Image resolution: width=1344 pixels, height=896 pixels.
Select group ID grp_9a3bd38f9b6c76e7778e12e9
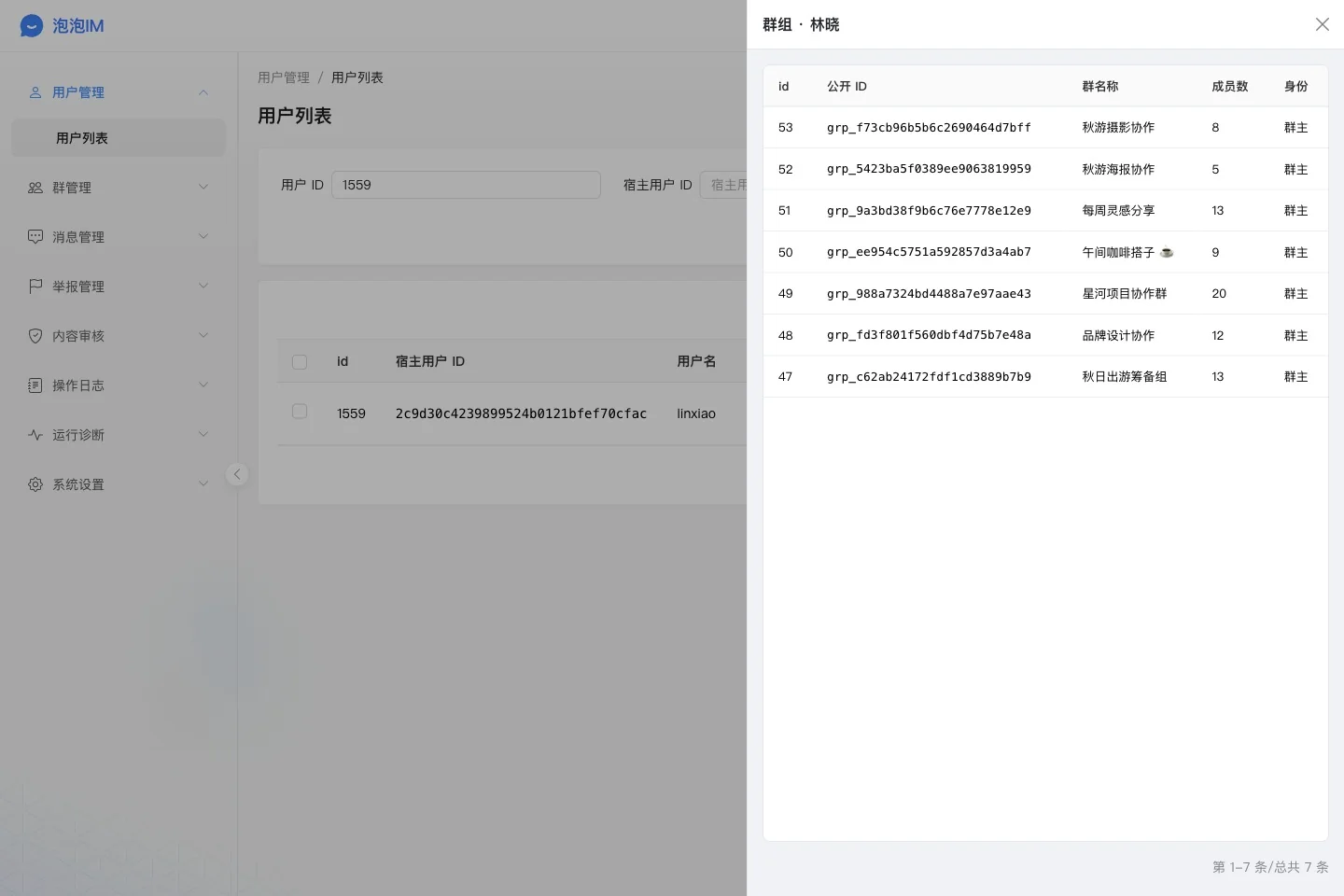[x=929, y=211]
